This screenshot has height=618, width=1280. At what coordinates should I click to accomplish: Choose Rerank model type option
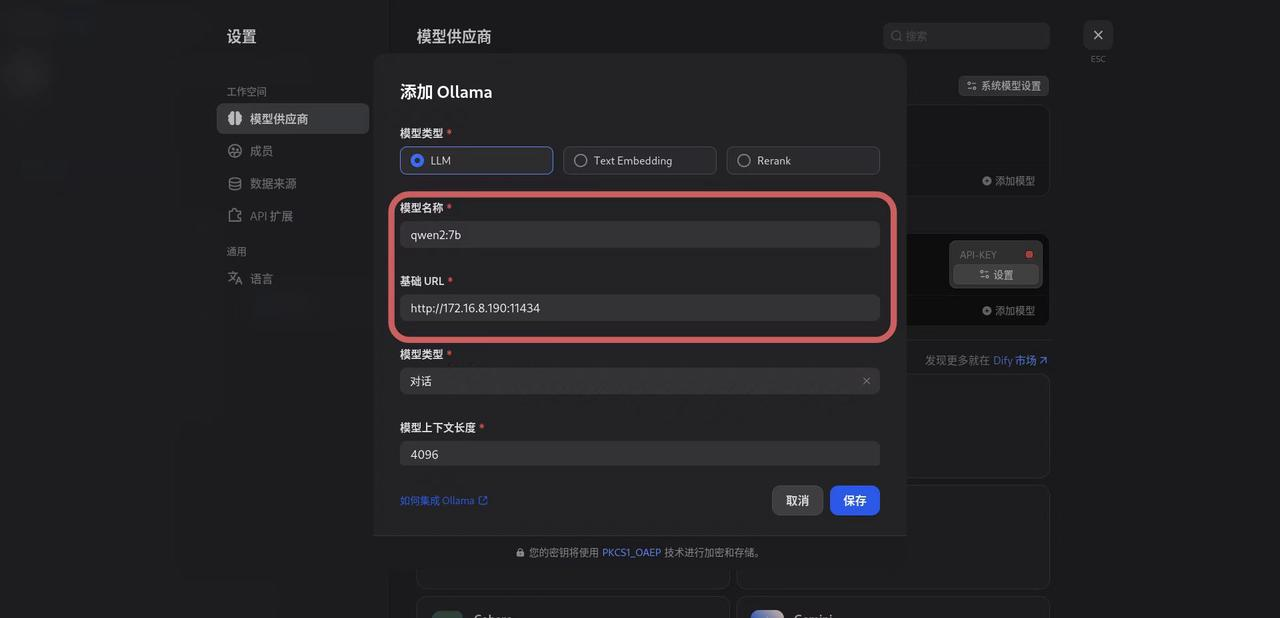tap(803, 160)
